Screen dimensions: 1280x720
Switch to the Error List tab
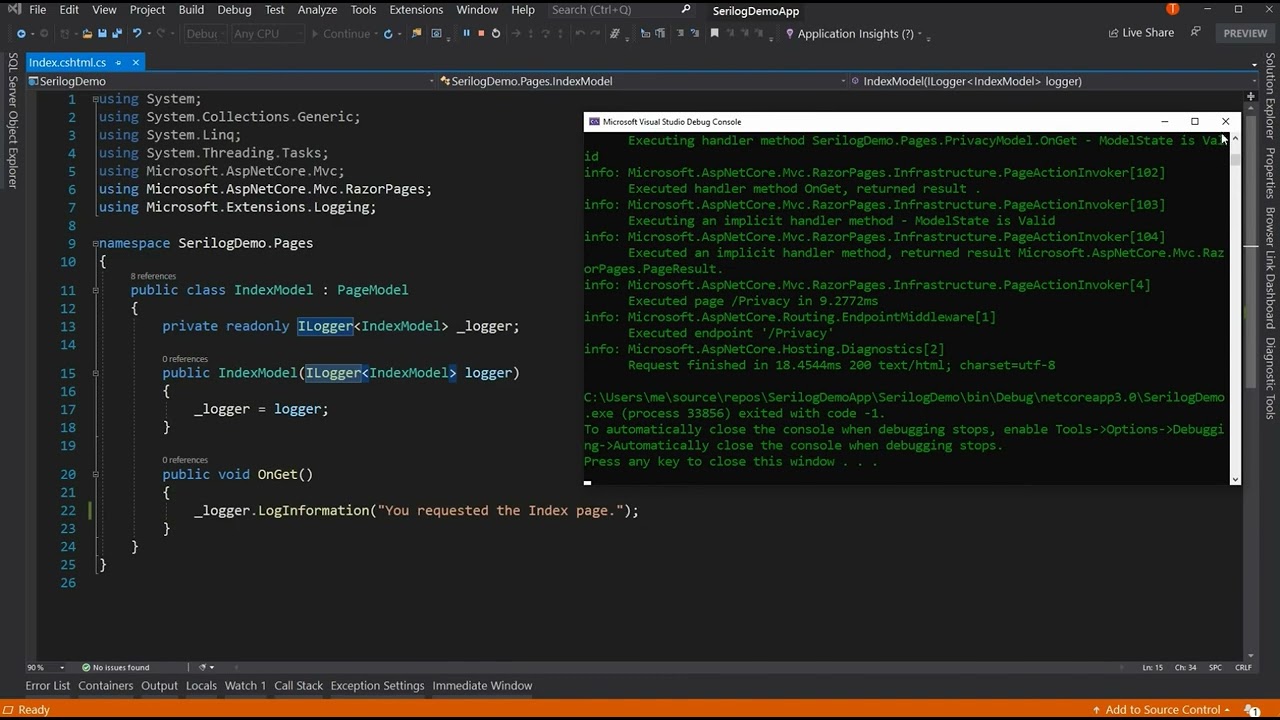coord(48,686)
